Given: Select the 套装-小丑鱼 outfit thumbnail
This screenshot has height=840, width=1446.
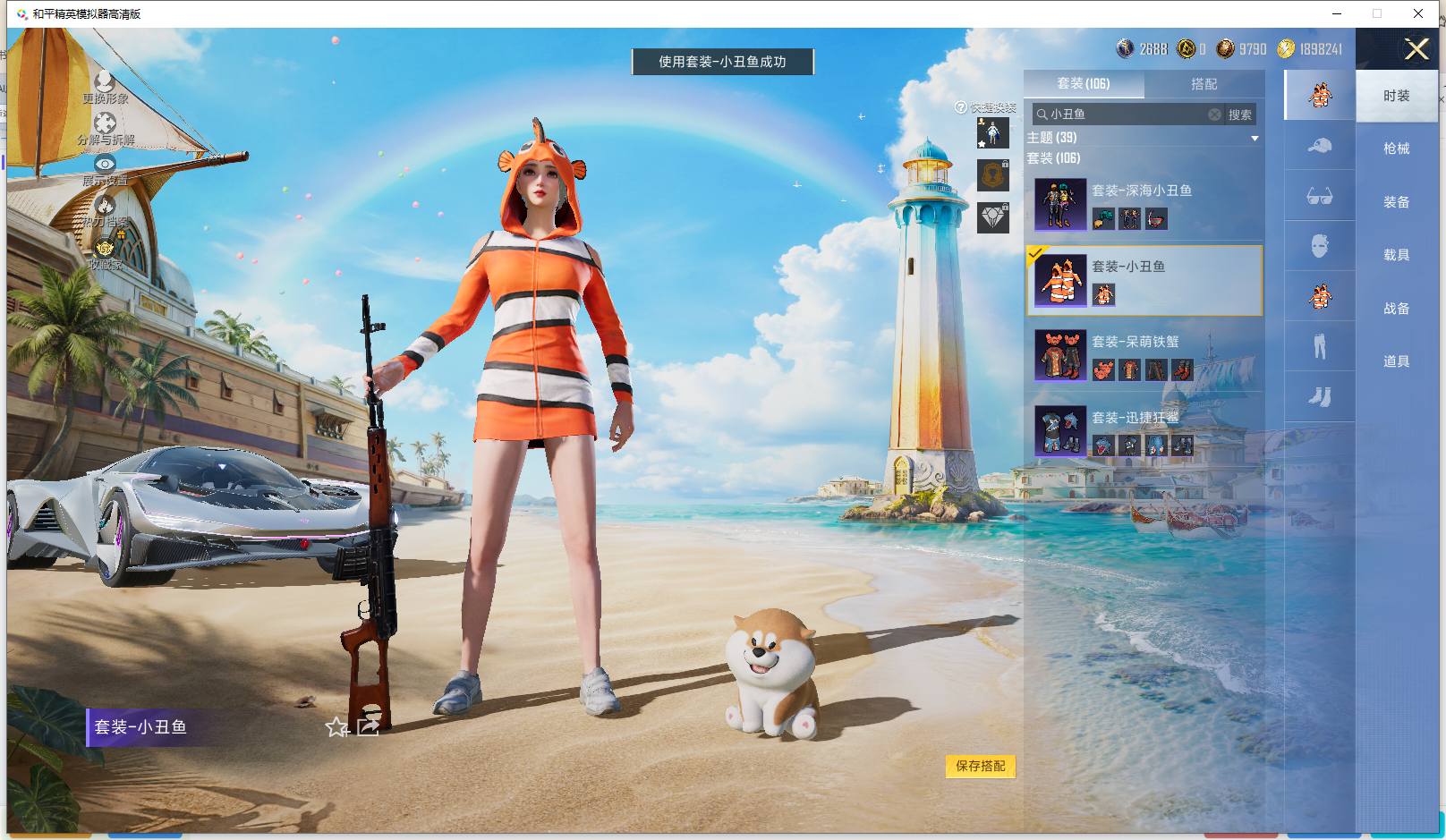Looking at the screenshot, I should [1060, 281].
